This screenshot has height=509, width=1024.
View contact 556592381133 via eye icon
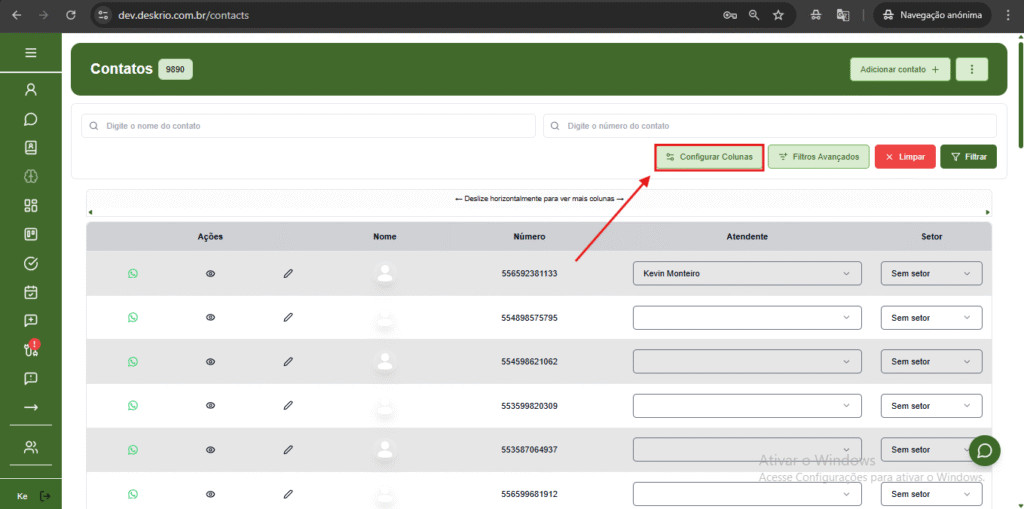[210, 273]
